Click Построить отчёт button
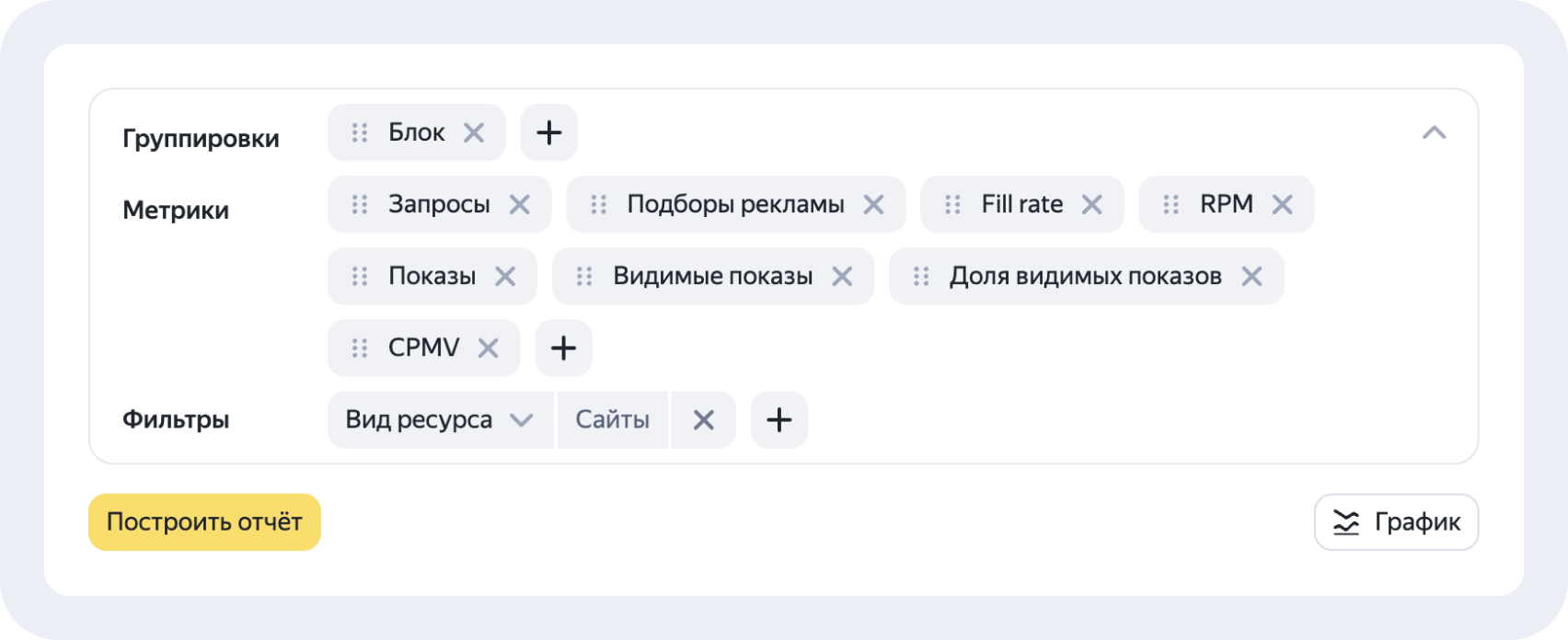The image size is (1568, 640). pos(204,522)
